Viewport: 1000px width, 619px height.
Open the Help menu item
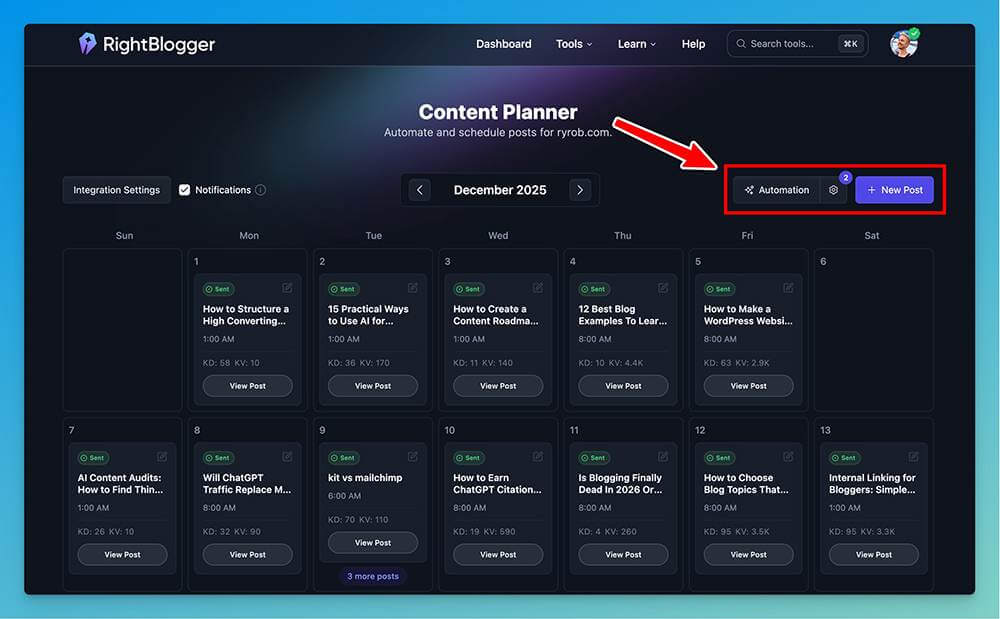(693, 44)
